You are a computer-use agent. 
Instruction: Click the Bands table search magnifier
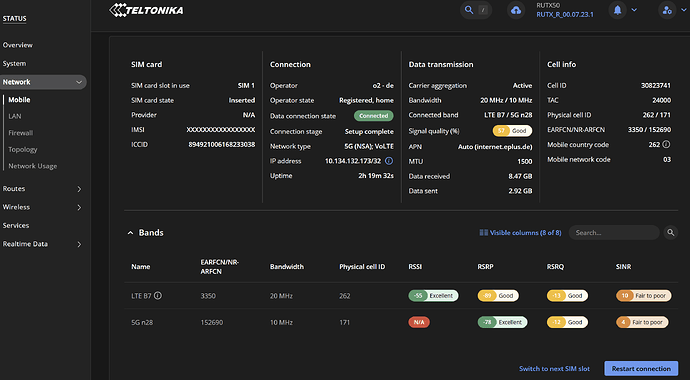coord(671,233)
